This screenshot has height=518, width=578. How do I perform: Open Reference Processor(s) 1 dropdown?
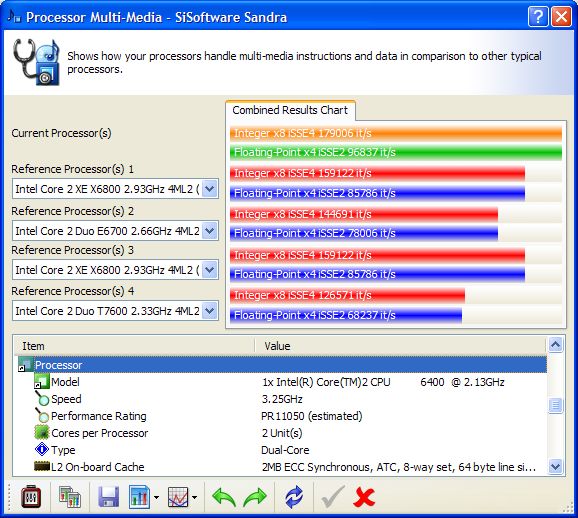point(209,189)
